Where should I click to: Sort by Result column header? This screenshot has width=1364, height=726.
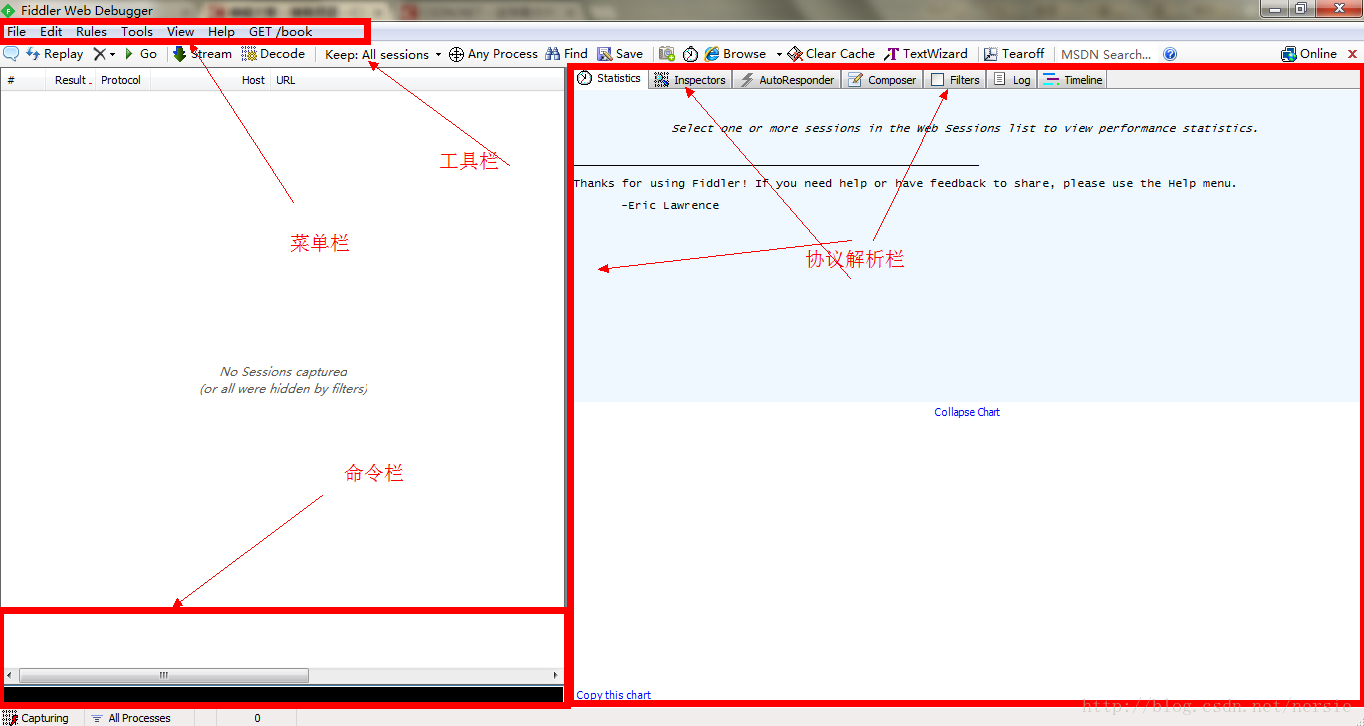(x=71, y=80)
